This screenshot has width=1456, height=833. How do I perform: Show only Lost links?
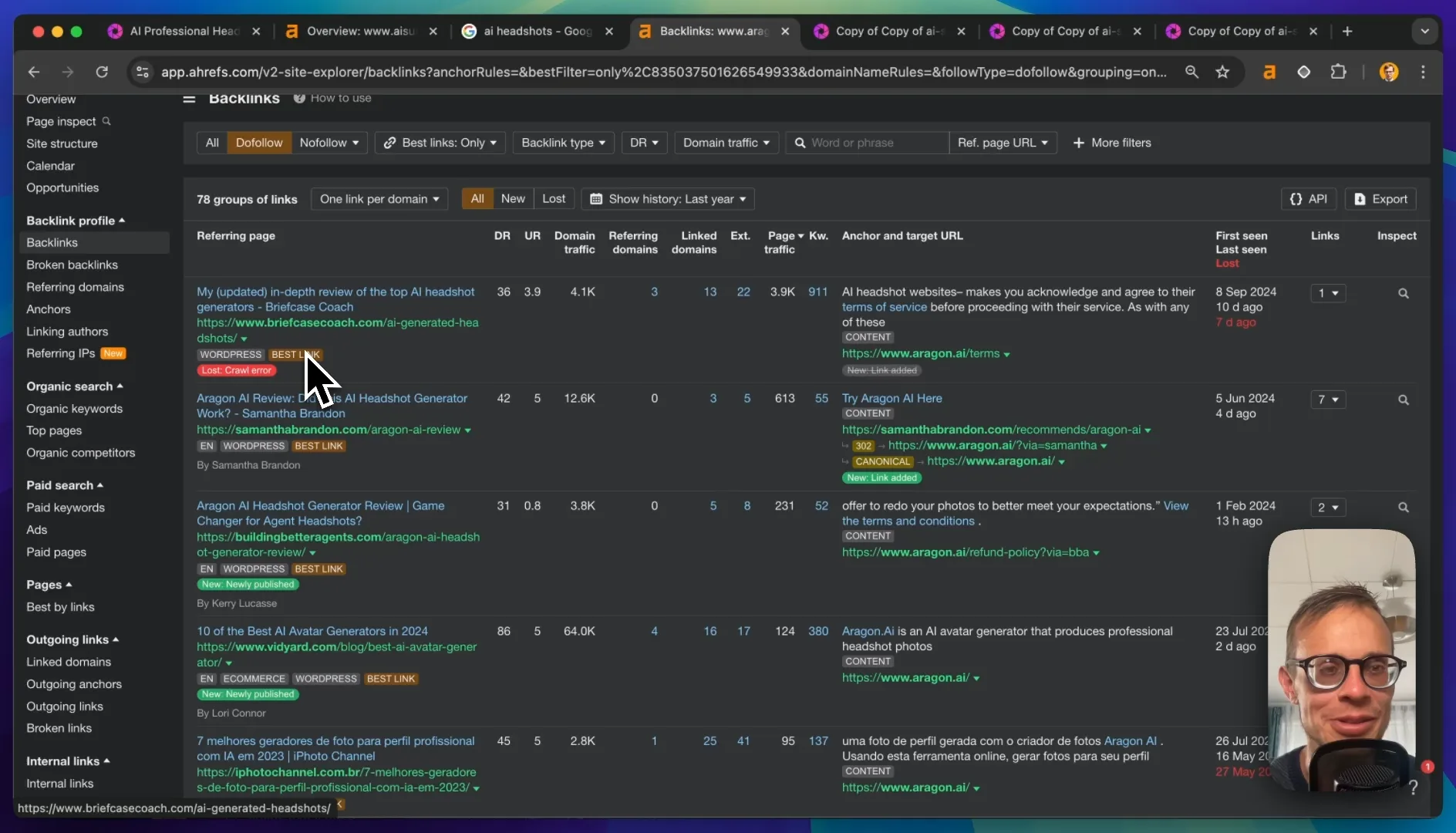coord(554,199)
